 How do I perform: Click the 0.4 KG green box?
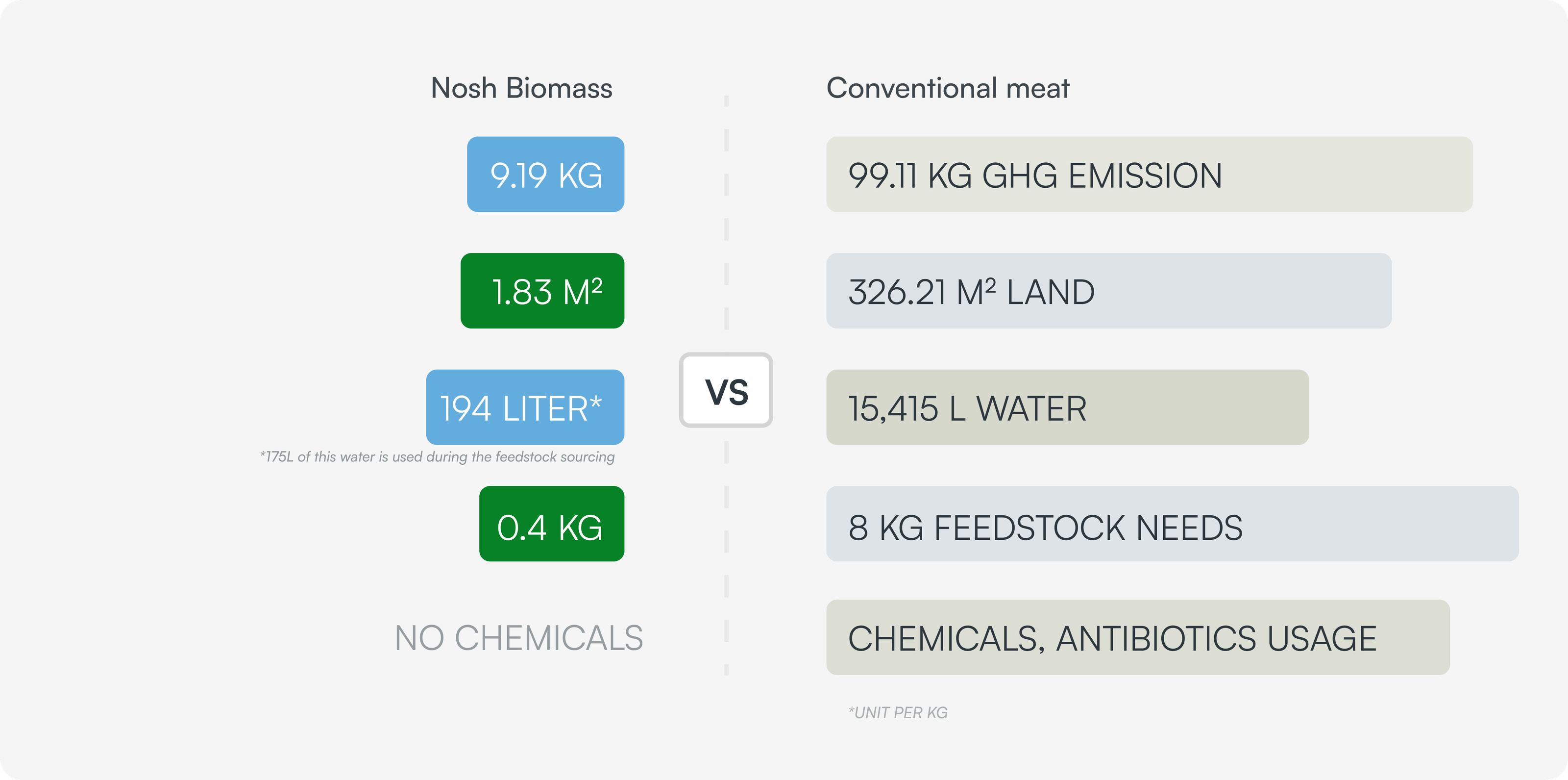tap(551, 524)
